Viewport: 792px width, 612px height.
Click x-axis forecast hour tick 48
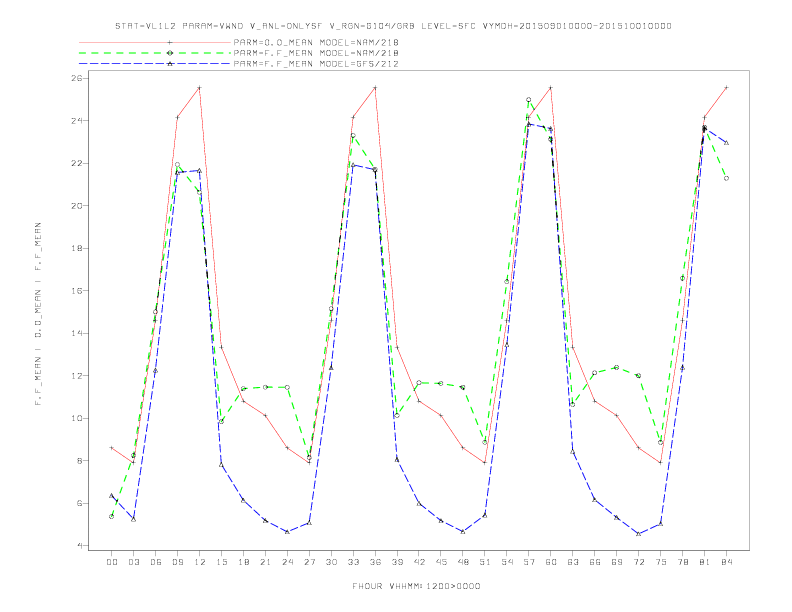pyautogui.click(x=463, y=562)
